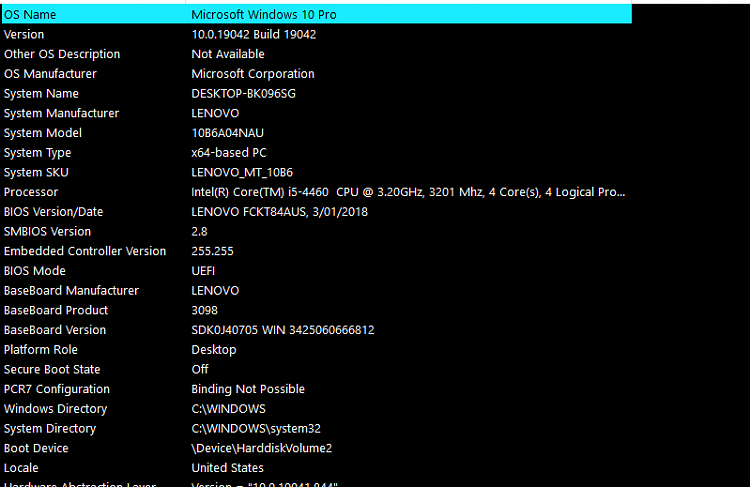750x487 pixels.
Task: Select the 'Windows Directory' label
Action: (55, 409)
